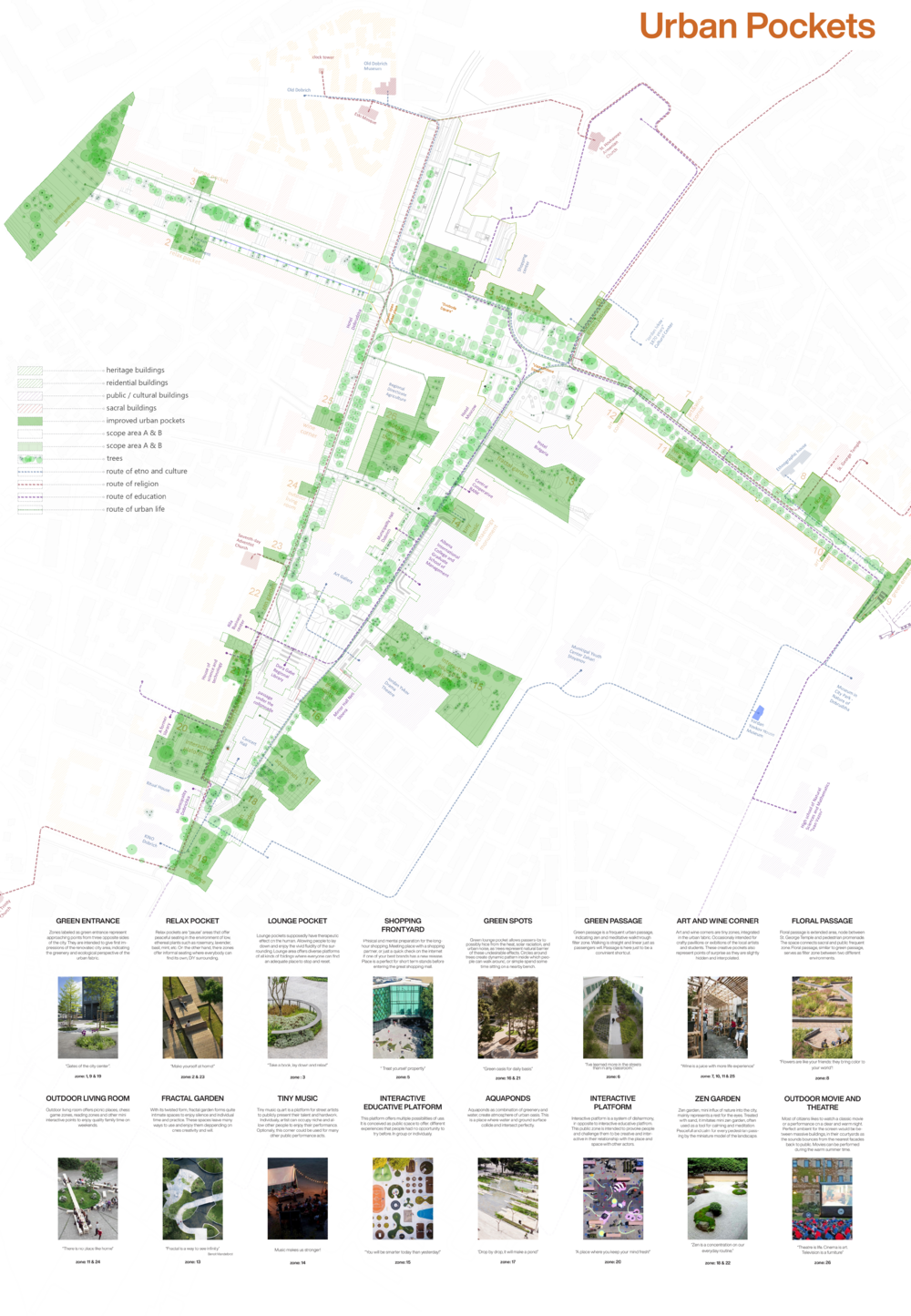Click the Aquaponds heading

pos(507,1098)
